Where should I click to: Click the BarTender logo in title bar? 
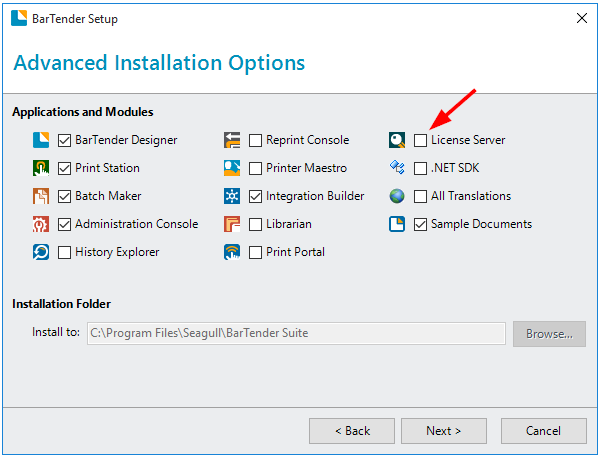click(x=19, y=18)
